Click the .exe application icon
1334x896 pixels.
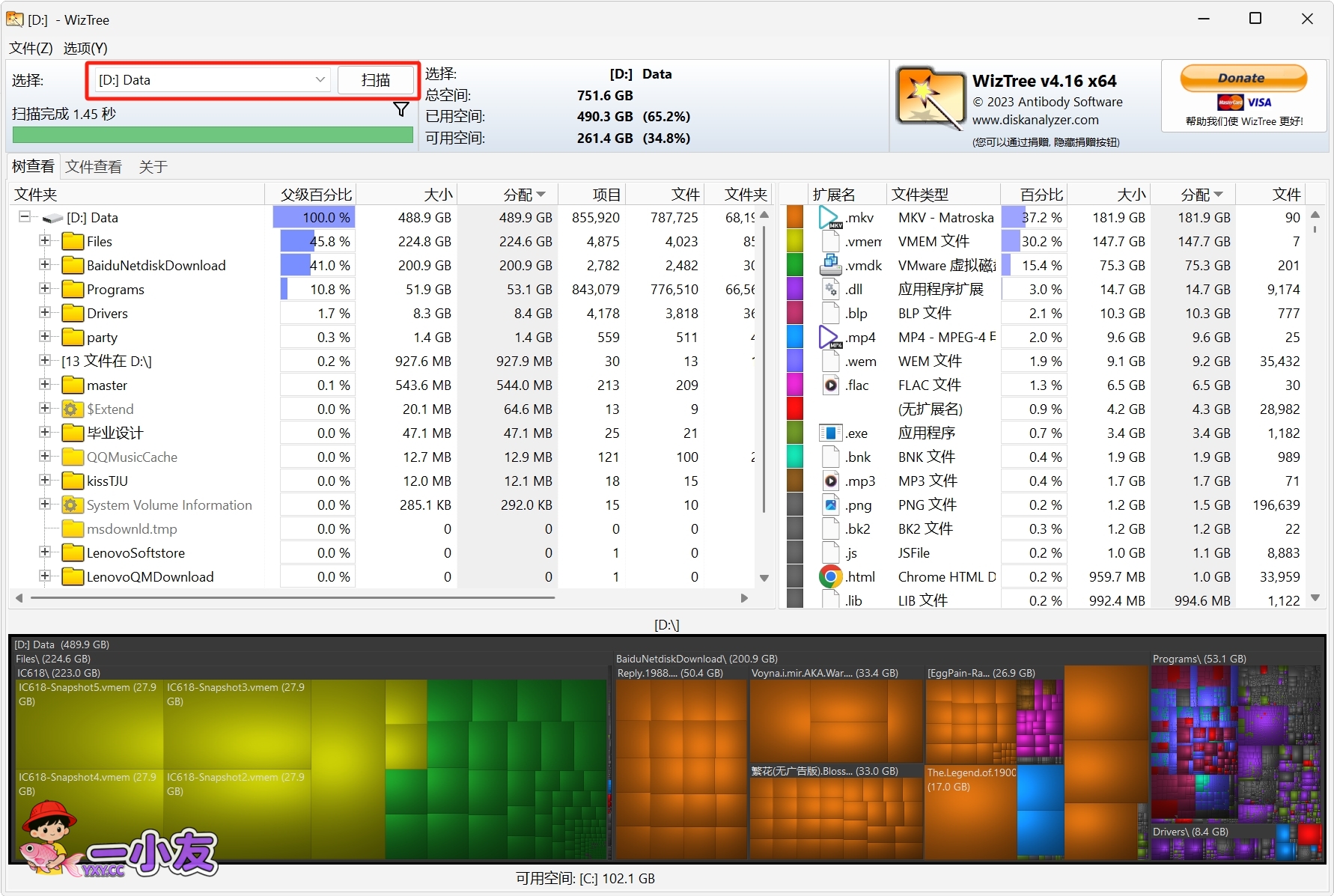(829, 433)
